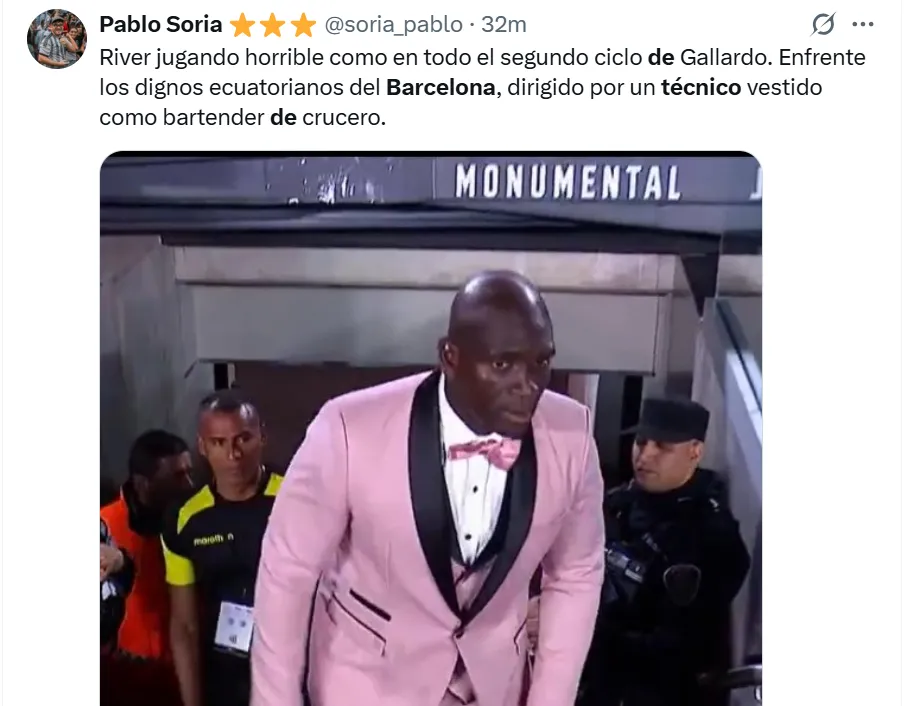Click the @soria_pablo handle
Screen dimensions: 921x706
point(394,25)
